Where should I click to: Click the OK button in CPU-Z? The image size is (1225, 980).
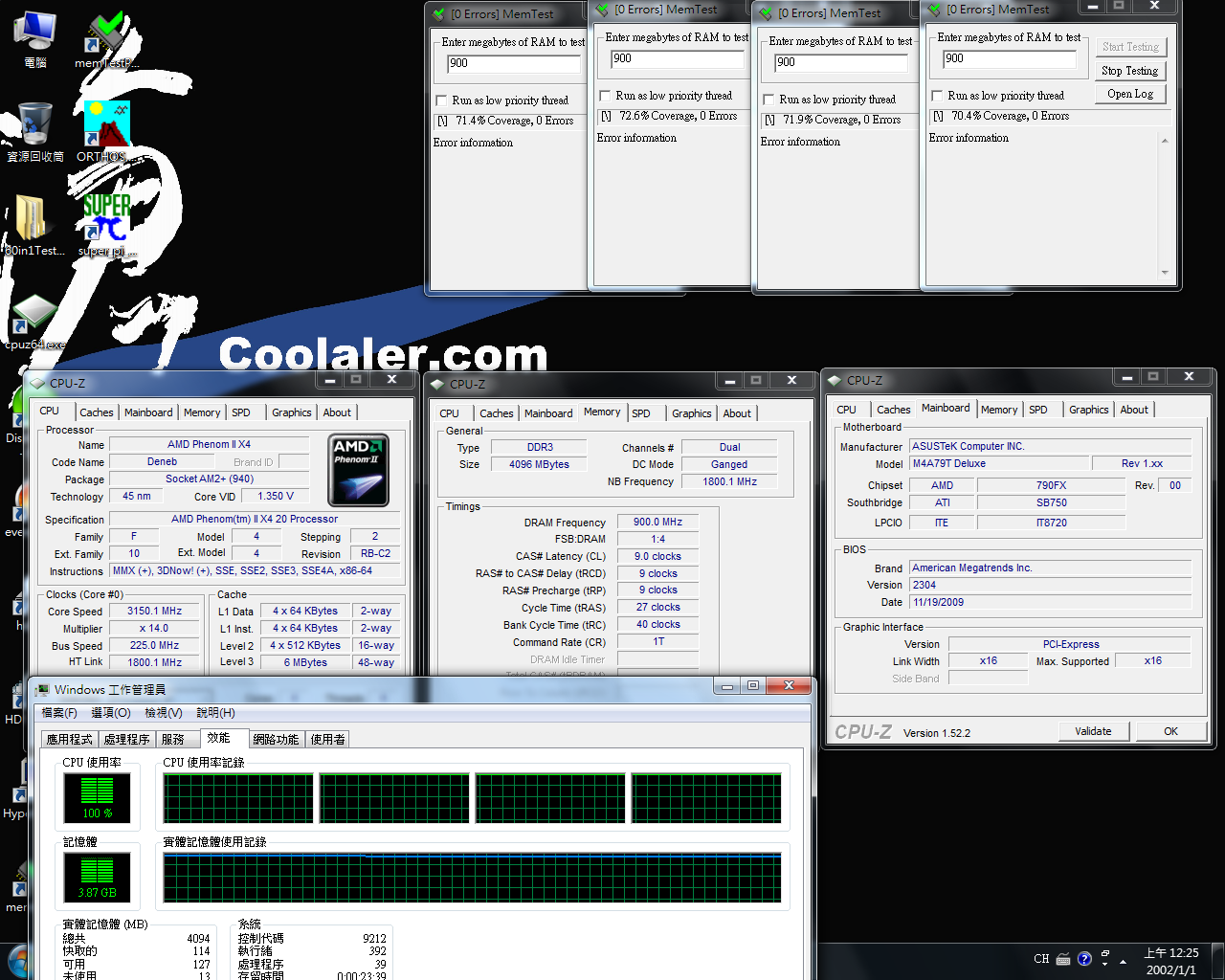point(1171,731)
